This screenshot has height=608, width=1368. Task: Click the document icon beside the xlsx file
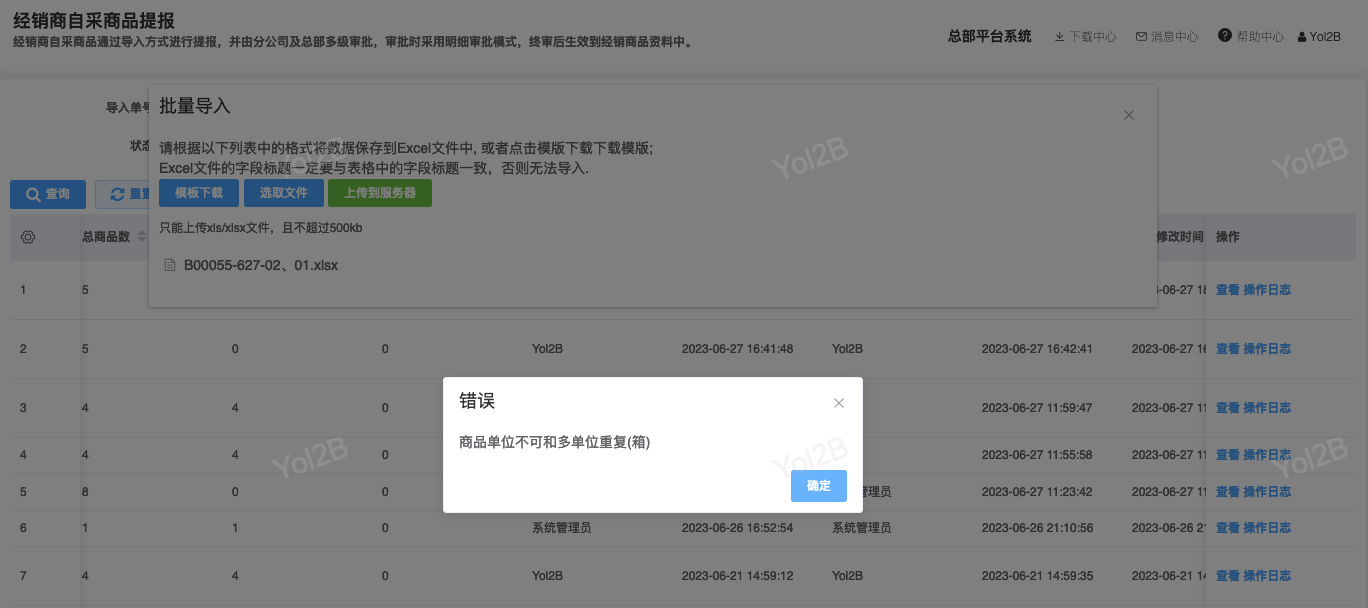point(170,266)
